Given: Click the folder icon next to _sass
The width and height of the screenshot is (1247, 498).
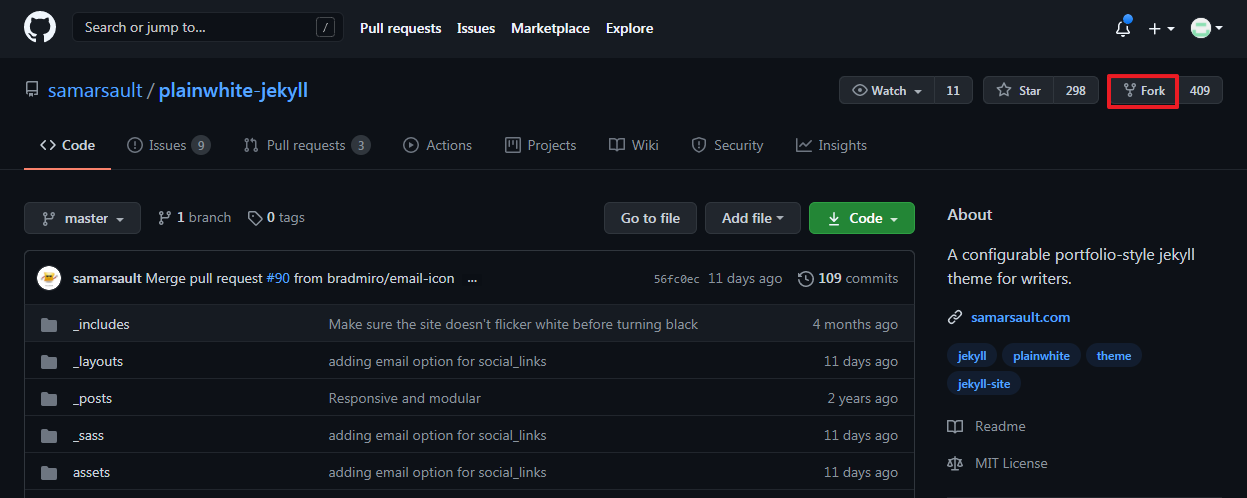Looking at the screenshot, I should (x=49, y=436).
